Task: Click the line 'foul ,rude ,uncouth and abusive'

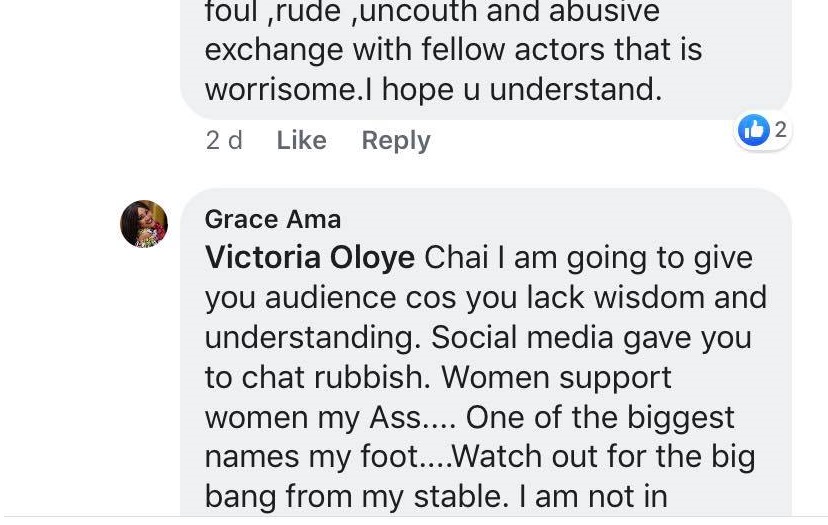Action: [x=432, y=12]
